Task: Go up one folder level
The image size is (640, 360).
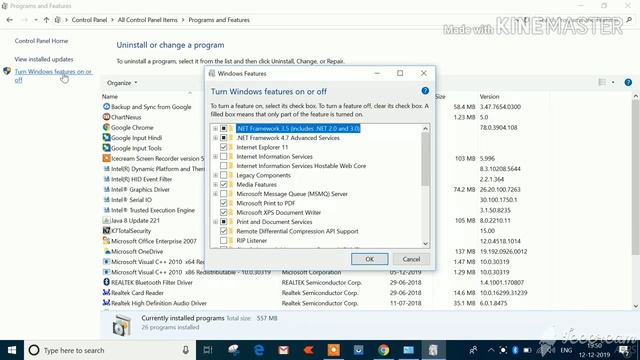Action: pyautogui.click(x=46, y=20)
